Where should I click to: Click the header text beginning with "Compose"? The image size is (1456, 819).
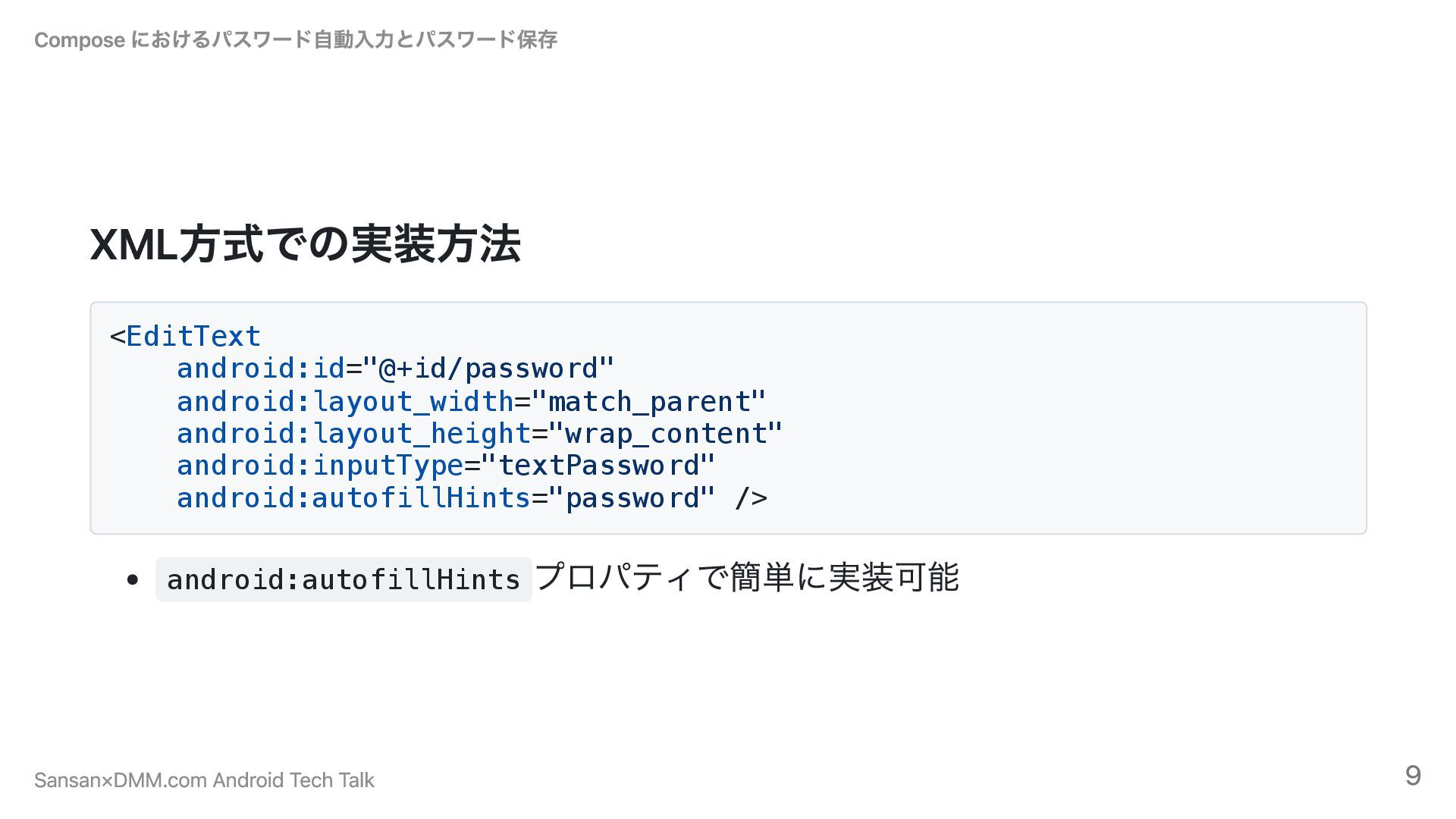[x=295, y=39]
